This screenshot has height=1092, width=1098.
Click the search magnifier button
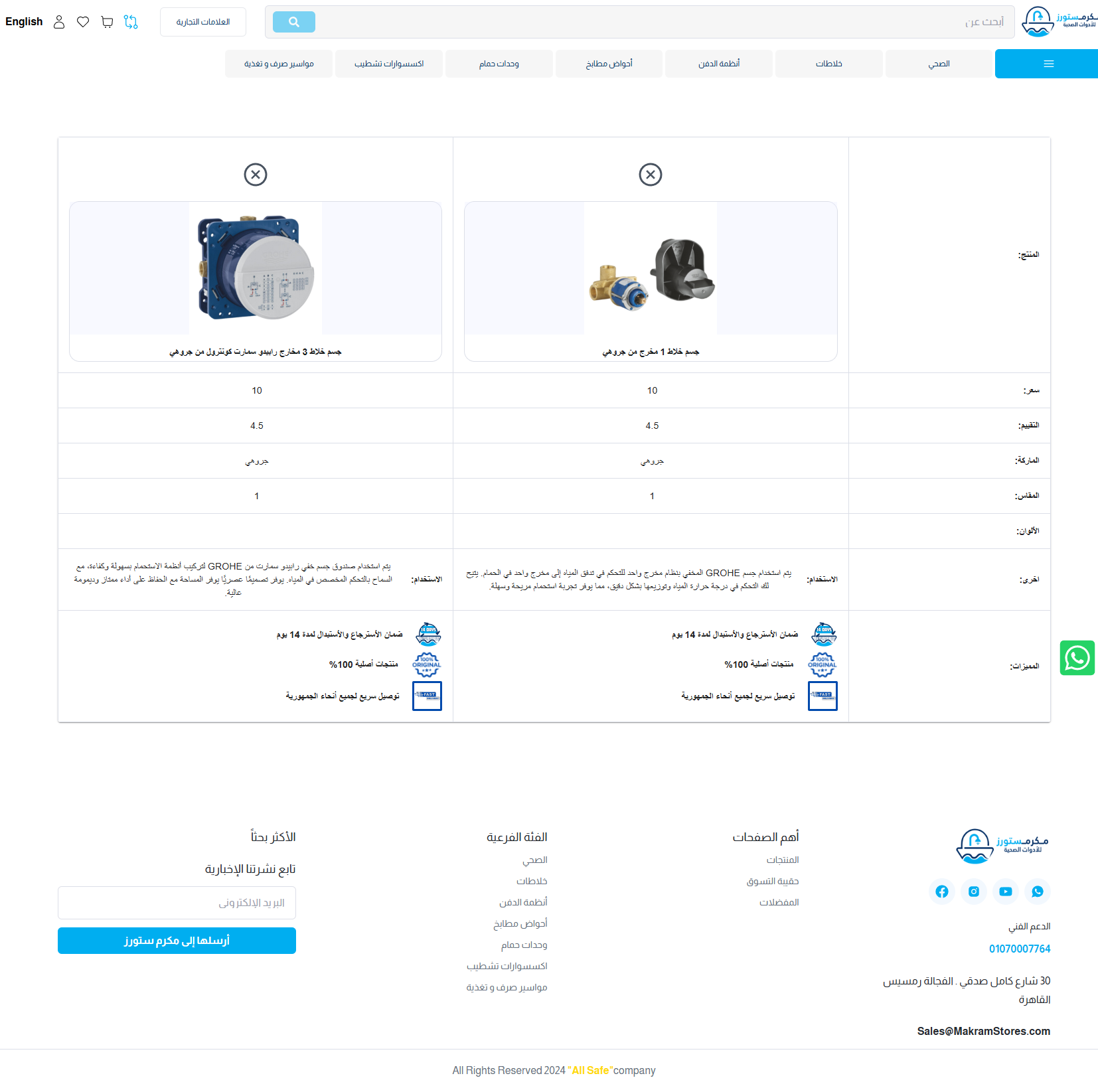(x=293, y=22)
